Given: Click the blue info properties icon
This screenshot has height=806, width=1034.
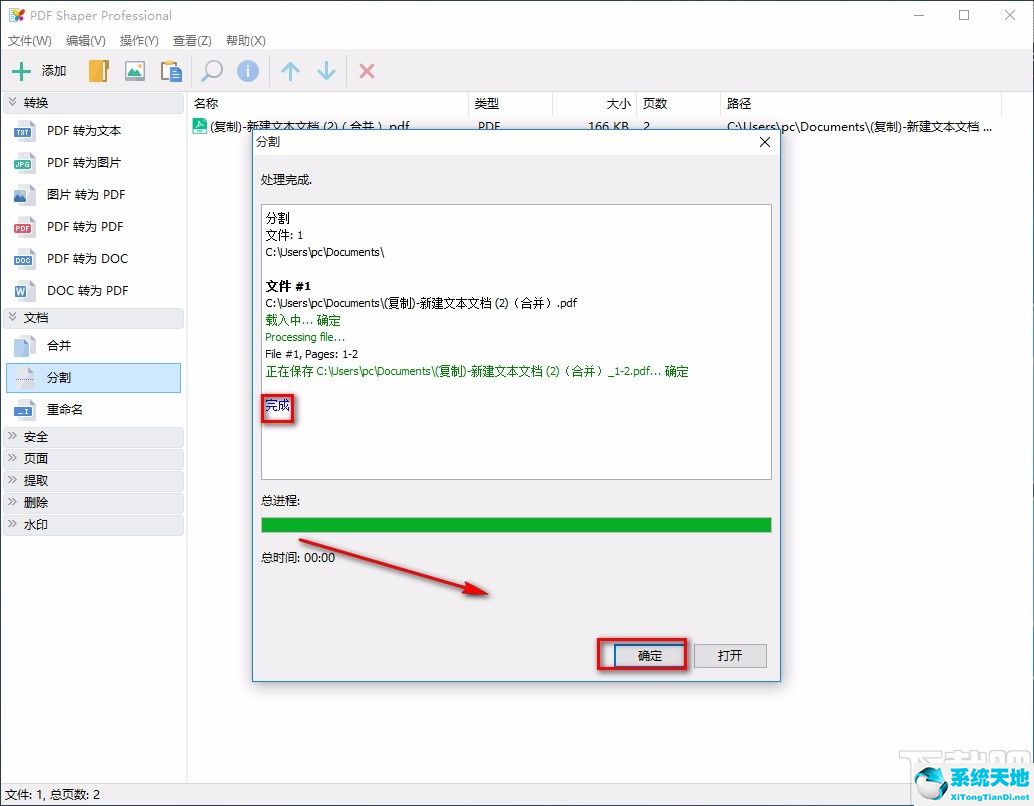Looking at the screenshot, I should click(x=248, y=71).
